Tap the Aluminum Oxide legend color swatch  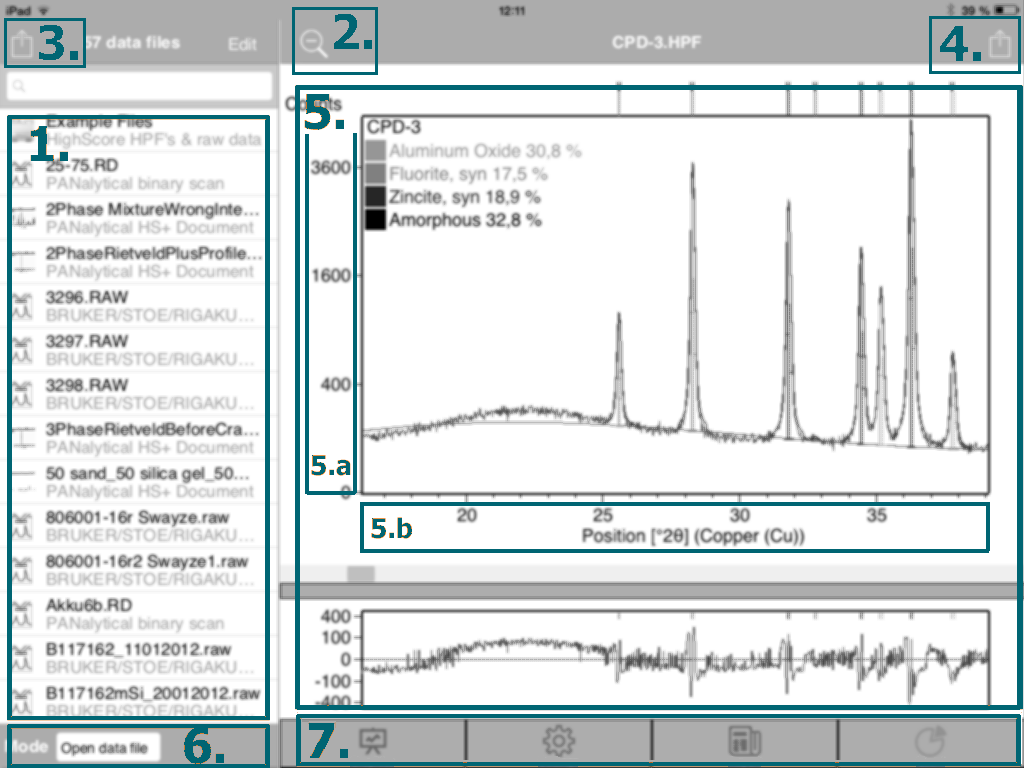tap(376, 151)
